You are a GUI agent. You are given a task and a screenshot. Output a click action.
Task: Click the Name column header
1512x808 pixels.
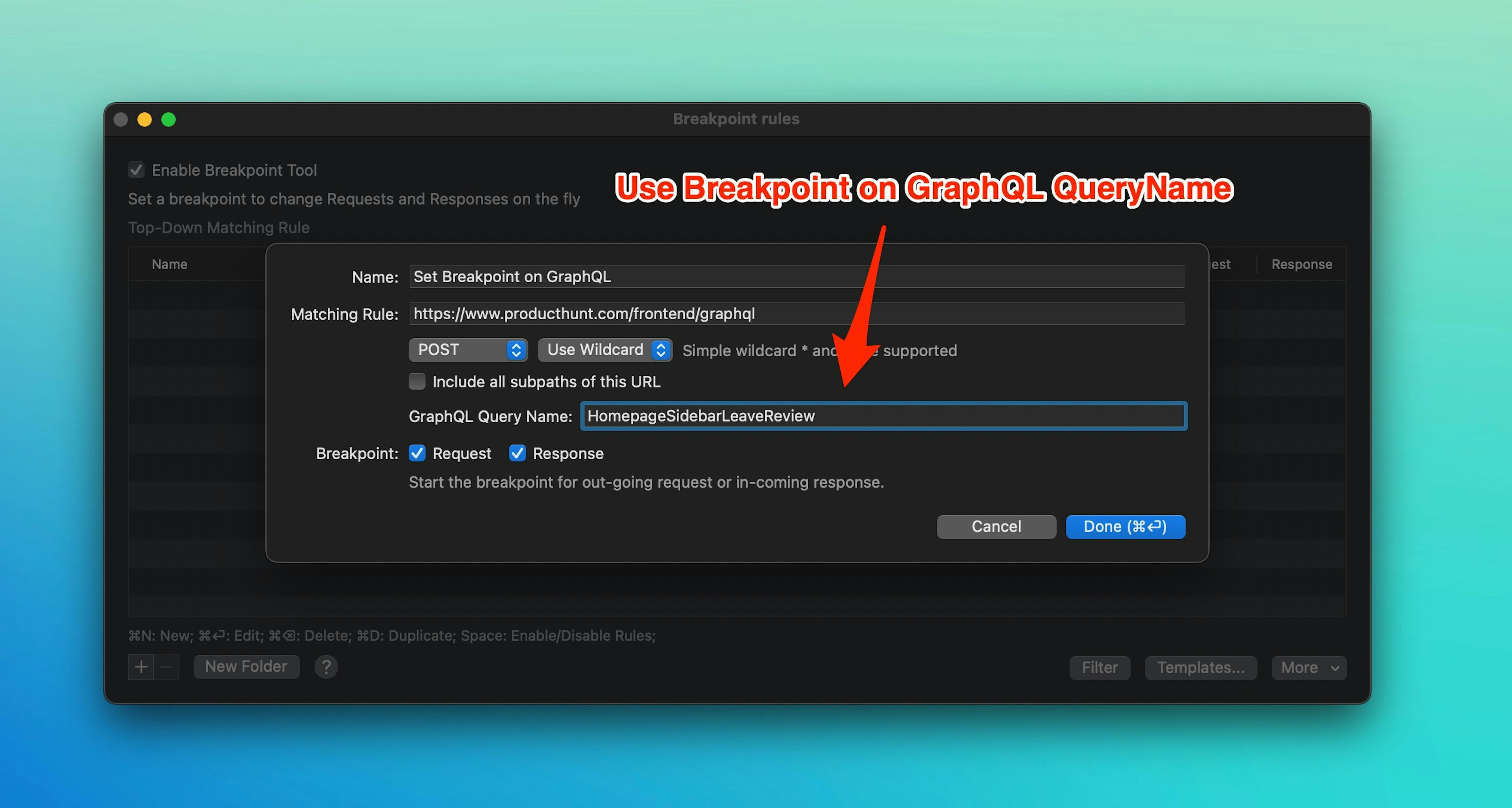(170, 264)
